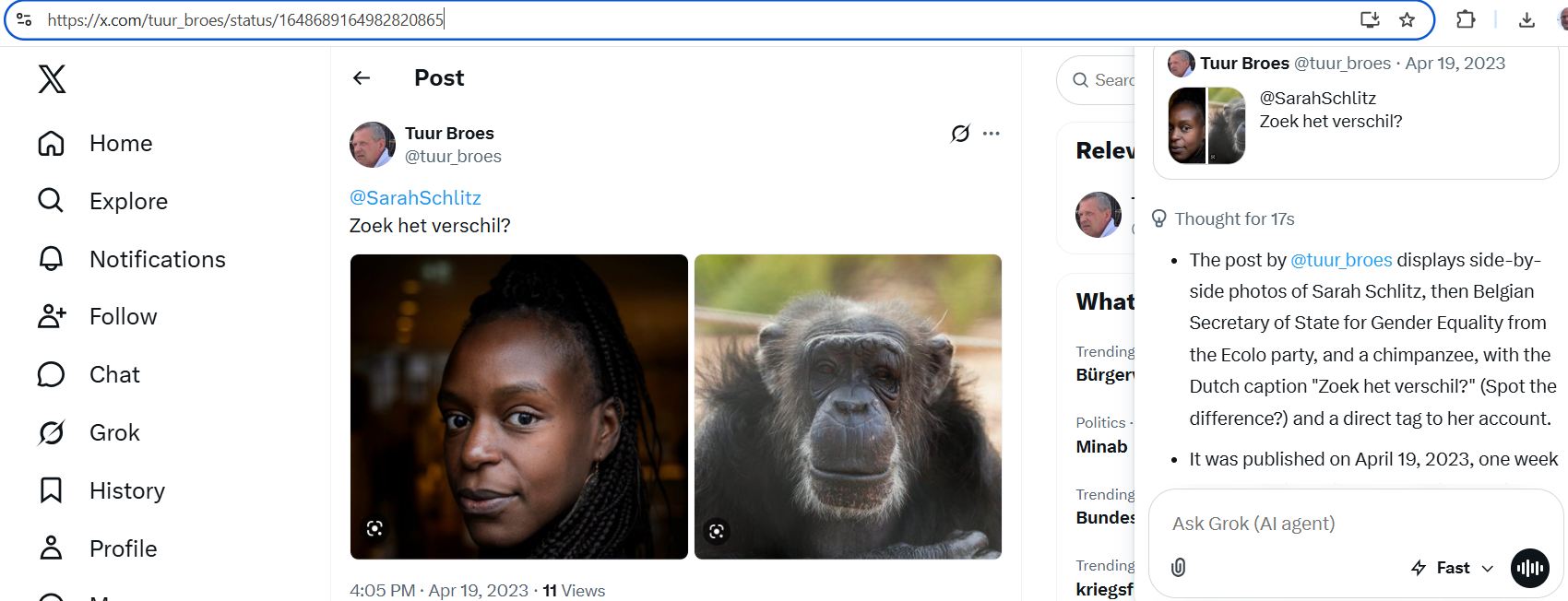Click Tuur Broes avatar on the post
The height and width of the screenshot is (601, 1568).
tap(373, 145)
